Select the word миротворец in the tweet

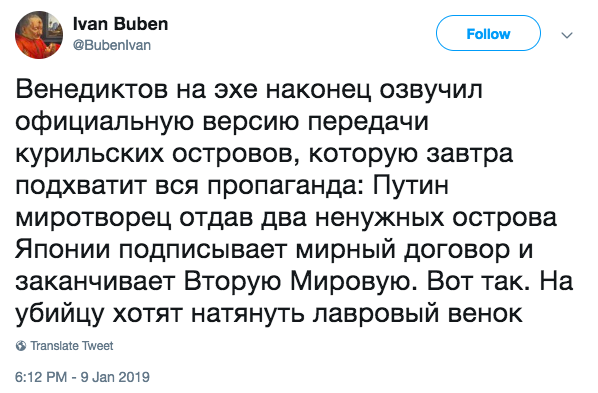pos(93,219)
